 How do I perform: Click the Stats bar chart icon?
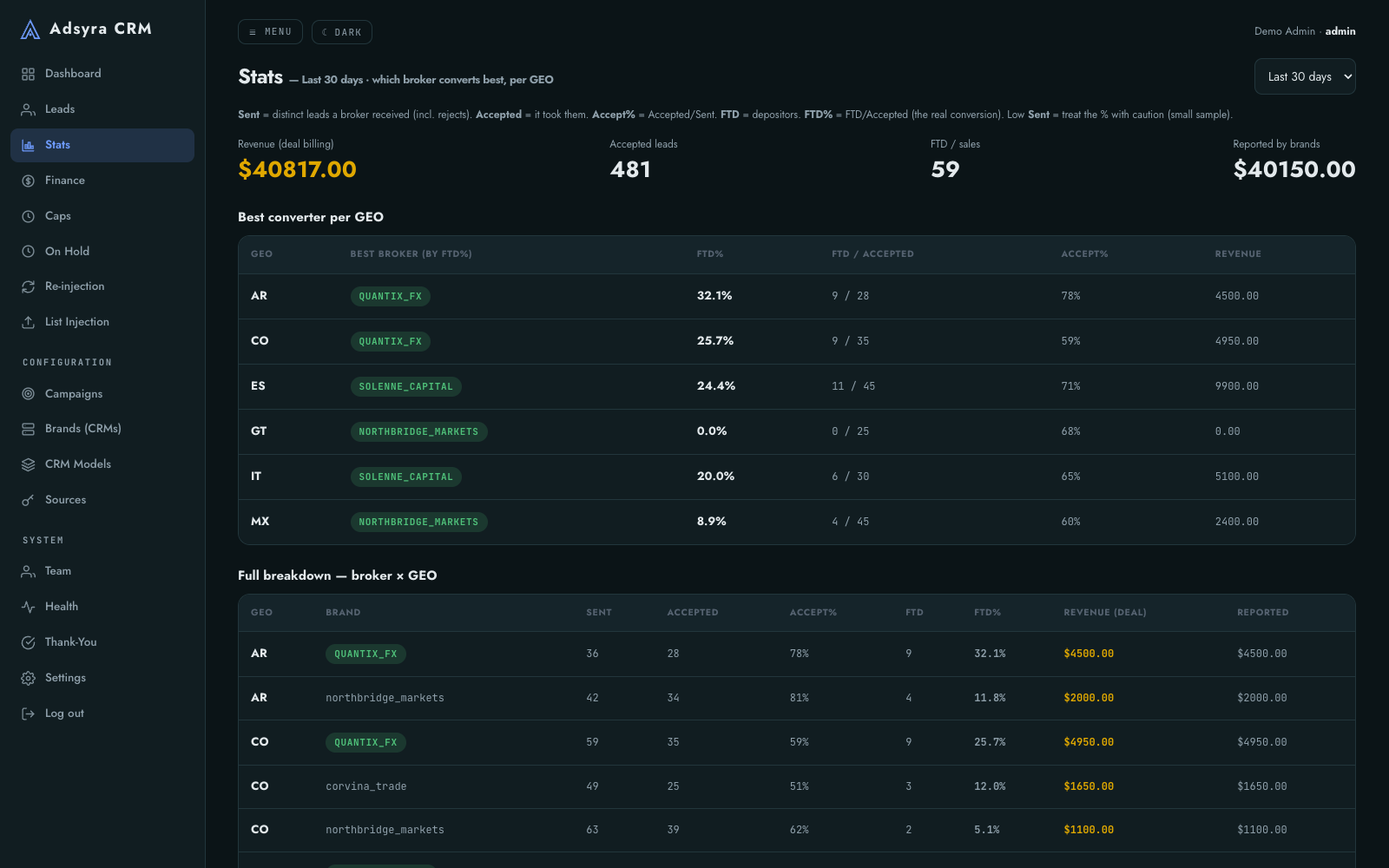(28, 145)
